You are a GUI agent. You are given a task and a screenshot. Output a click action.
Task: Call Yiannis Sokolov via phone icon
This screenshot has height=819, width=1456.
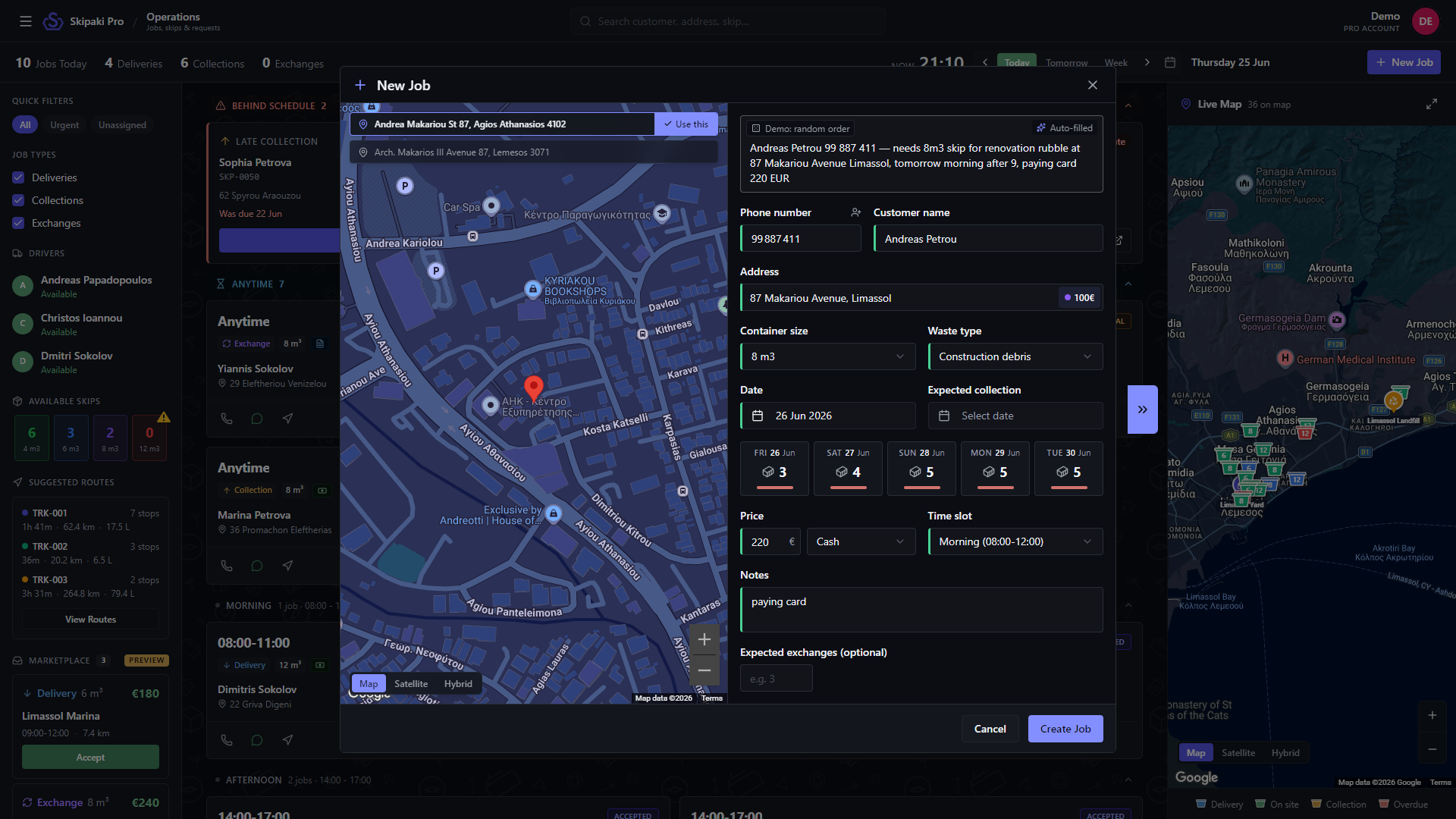(x=227, y=419)
